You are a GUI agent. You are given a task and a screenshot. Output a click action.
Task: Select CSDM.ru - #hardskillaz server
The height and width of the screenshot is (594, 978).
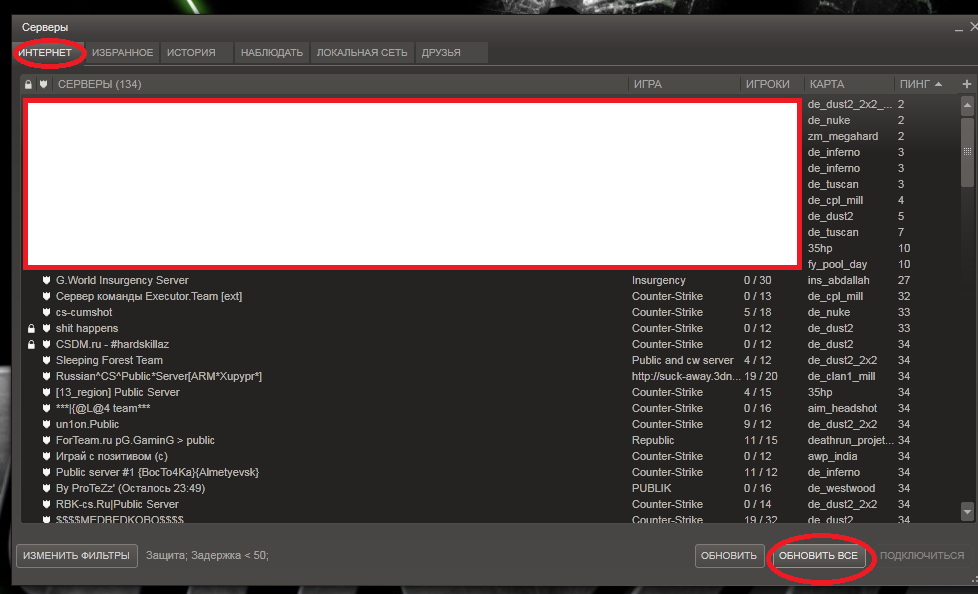pyautogui.click(x=490, y=344)
